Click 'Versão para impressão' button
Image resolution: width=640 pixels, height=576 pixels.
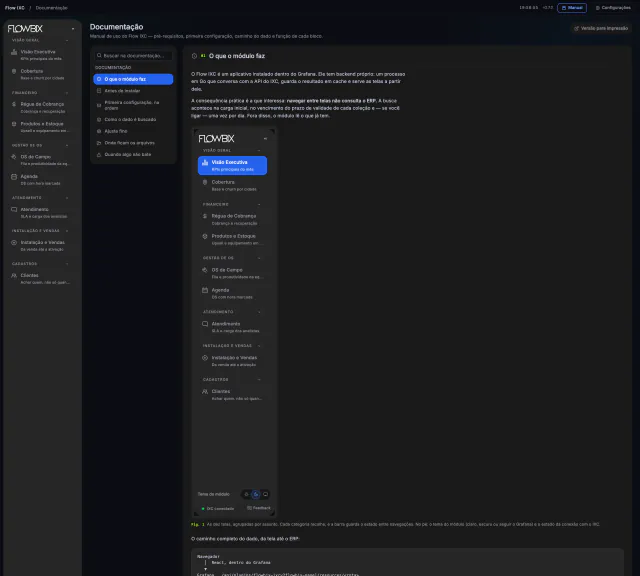(x=601, y=28)
